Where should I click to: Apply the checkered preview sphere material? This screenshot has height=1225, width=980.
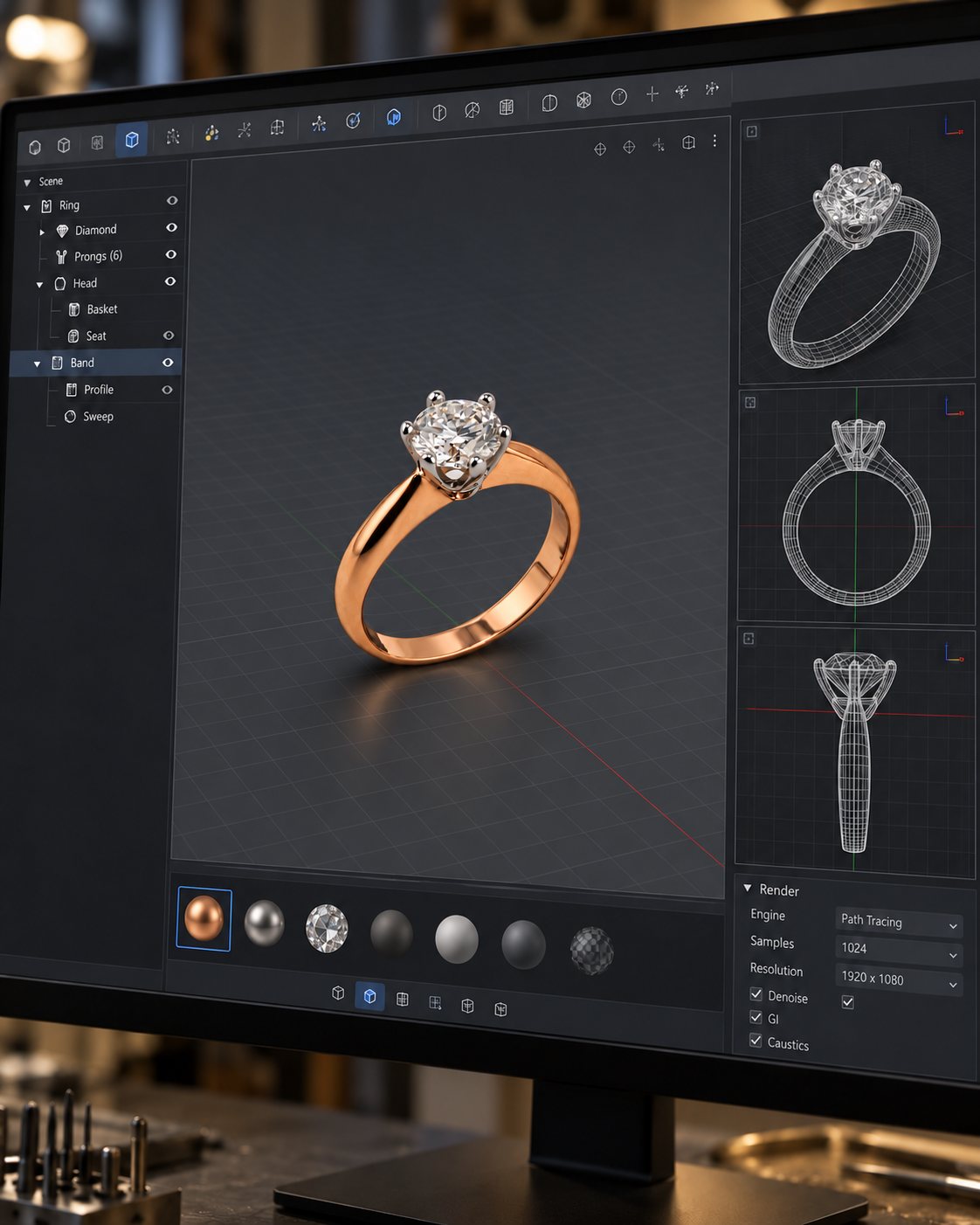[x=591, y=950]
